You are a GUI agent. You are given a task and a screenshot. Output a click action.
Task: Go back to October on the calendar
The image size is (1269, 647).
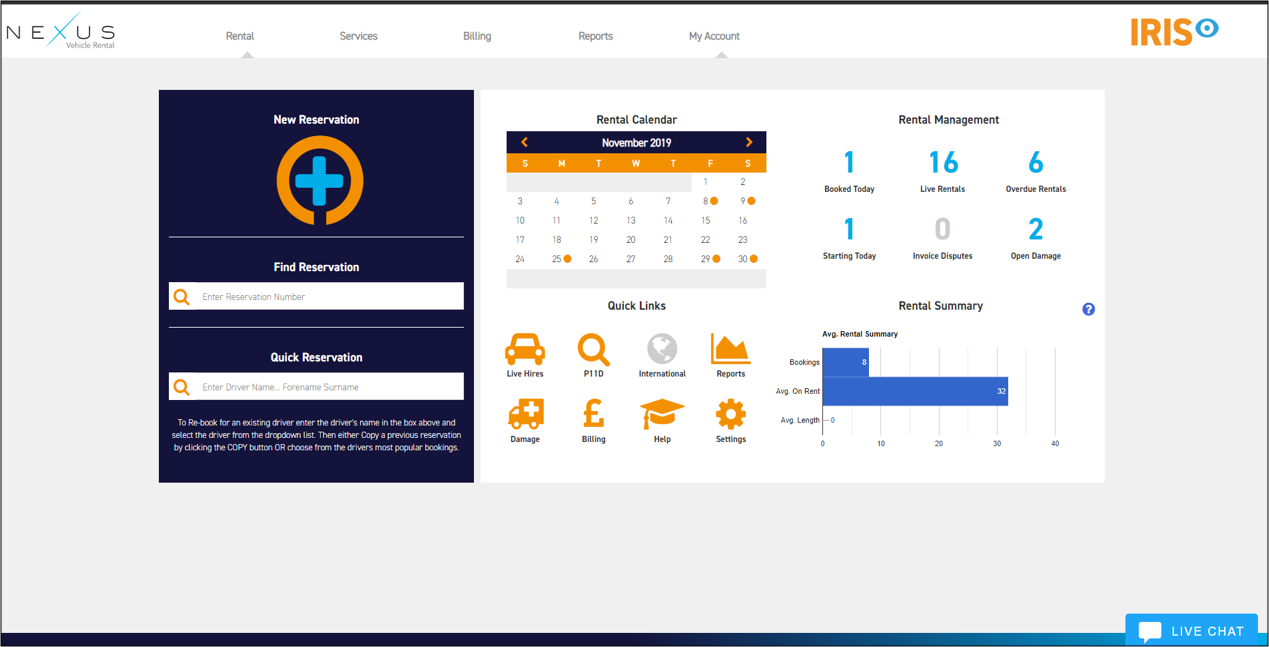pos(522,142)
